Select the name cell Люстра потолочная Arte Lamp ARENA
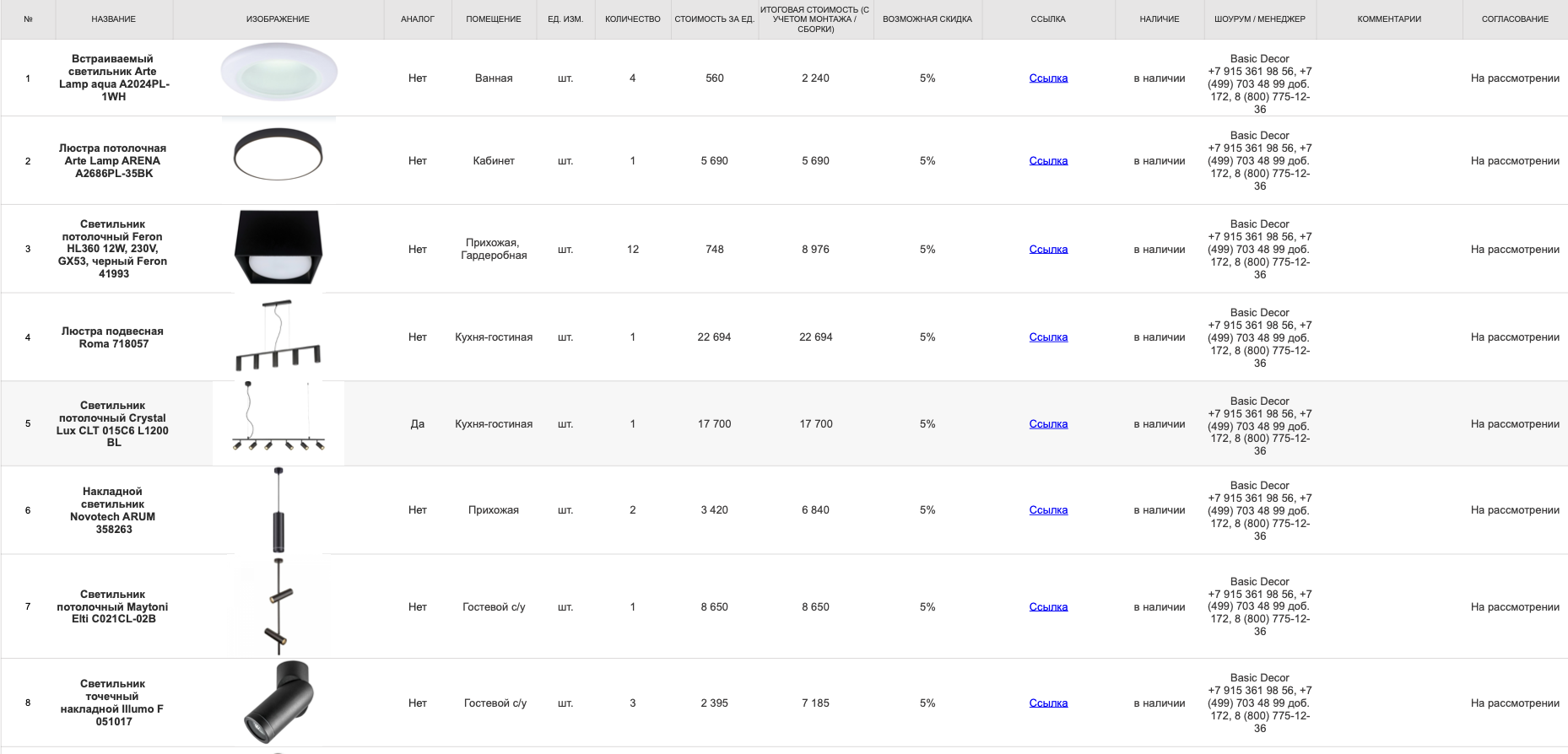This screenshot has height=754, width=1568. pos(114,160)
